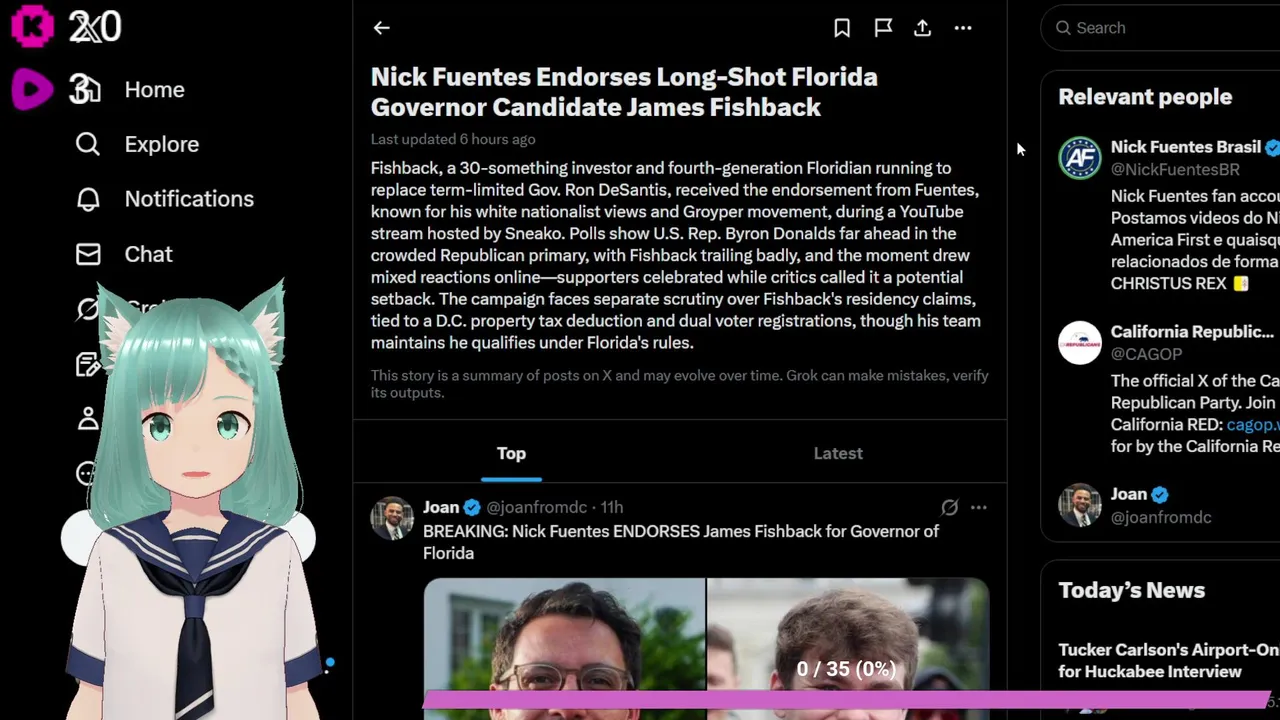Image resolution: width=1280 pixels, height=720 pixels.
Task: Click the pink progress bar overlay
Action: pos(847,700)
